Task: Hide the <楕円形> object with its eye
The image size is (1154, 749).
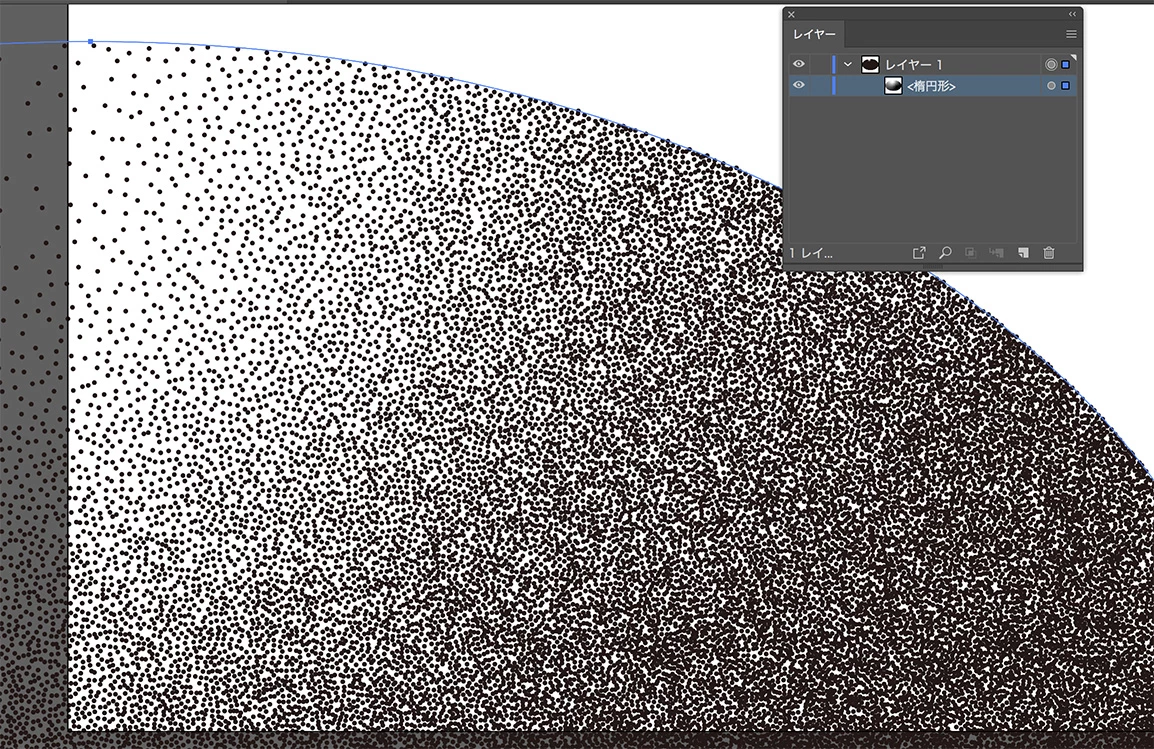Action: (x=799, y=85)
